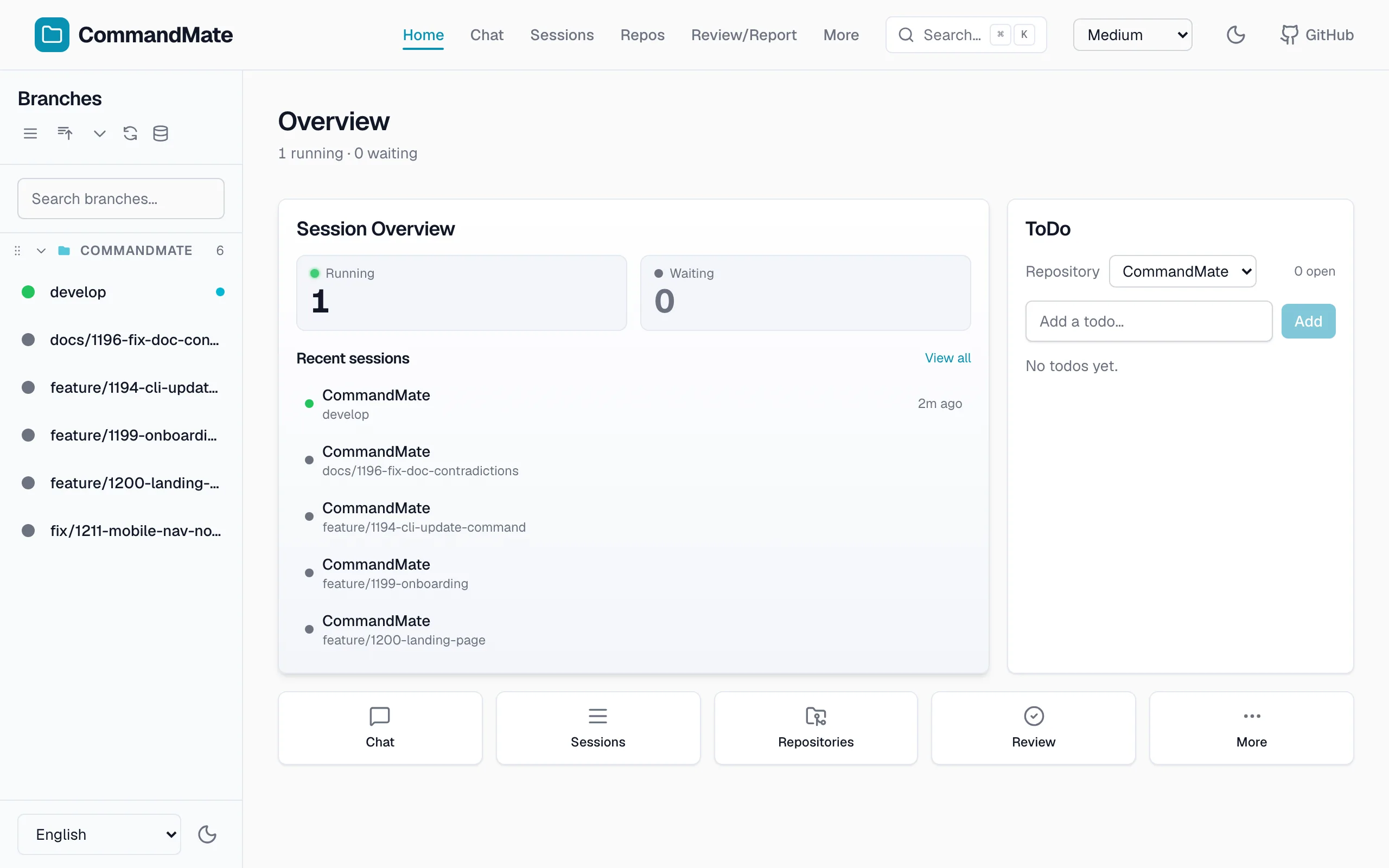The width and height of the screenshot is (1389, 868).
Task: Open the Sessions nav tab
Action: pyautogui.click(x=562, y=35)
